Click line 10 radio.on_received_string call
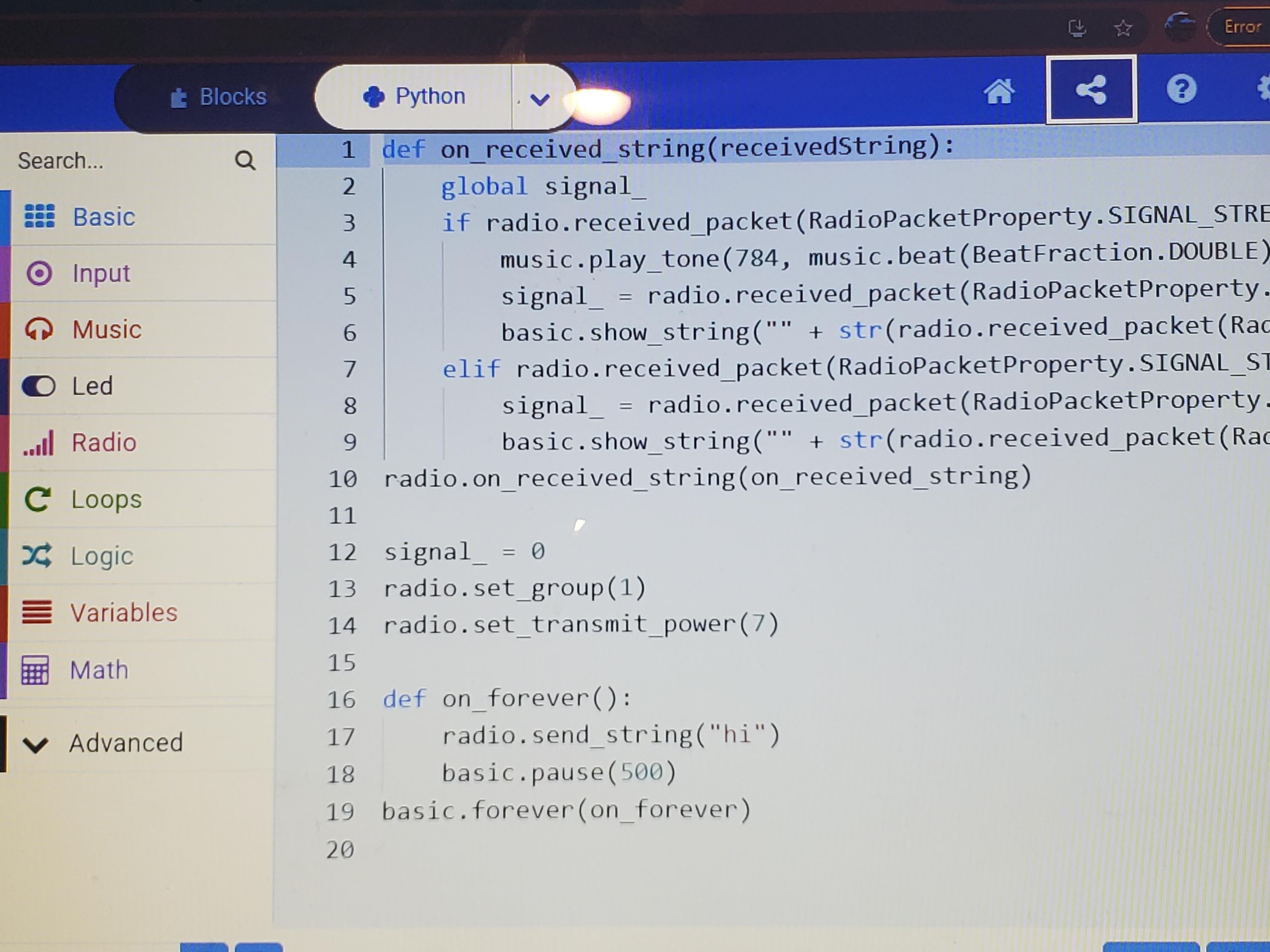This screenshot has width=1270, height=952. 707,478
